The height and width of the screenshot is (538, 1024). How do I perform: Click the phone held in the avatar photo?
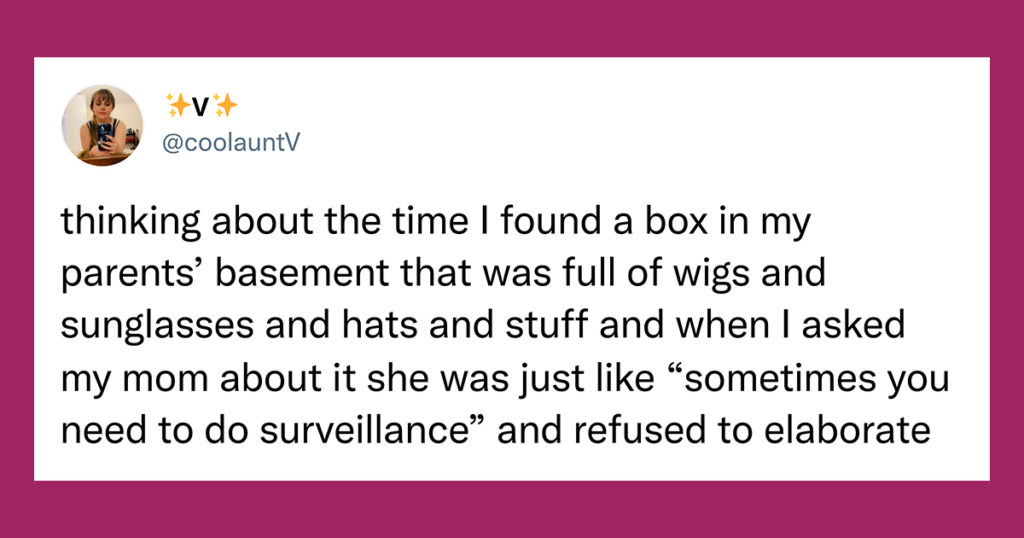pos(104,135)
